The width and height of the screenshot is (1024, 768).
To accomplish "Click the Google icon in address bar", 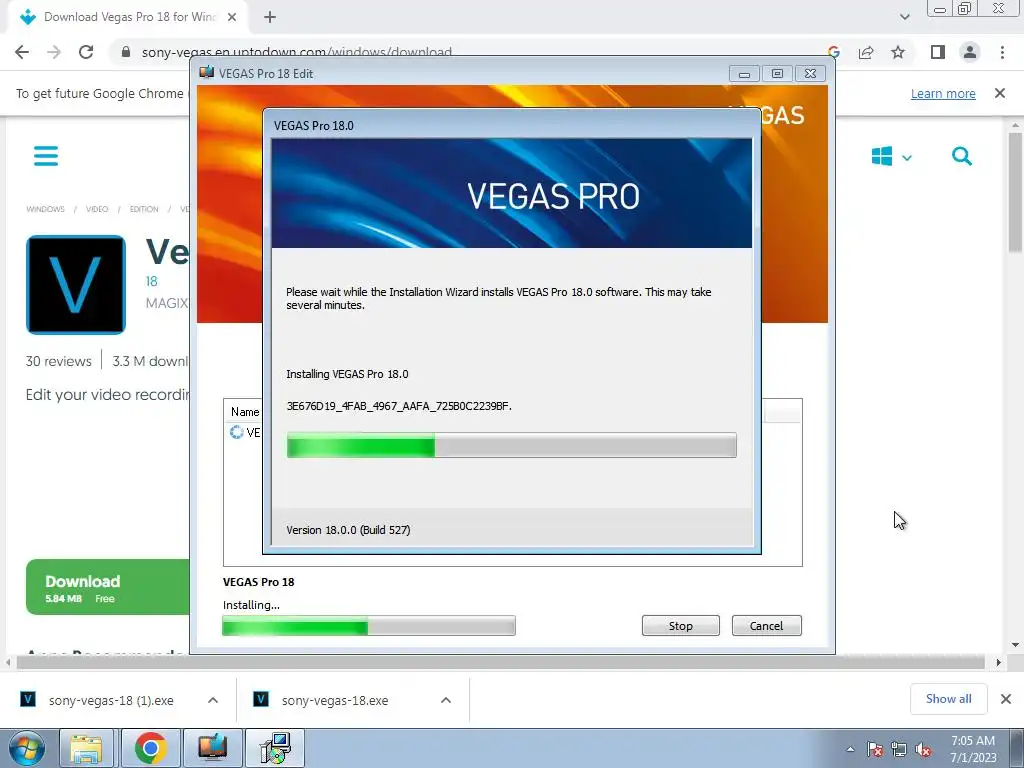I will [833, 52].
